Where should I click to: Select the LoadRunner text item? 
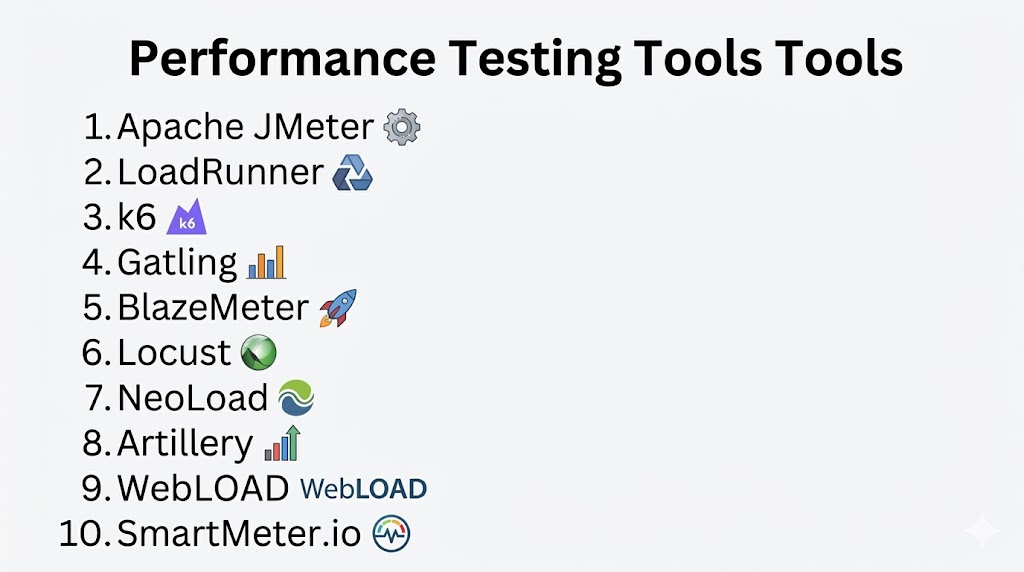coord(220,173)
